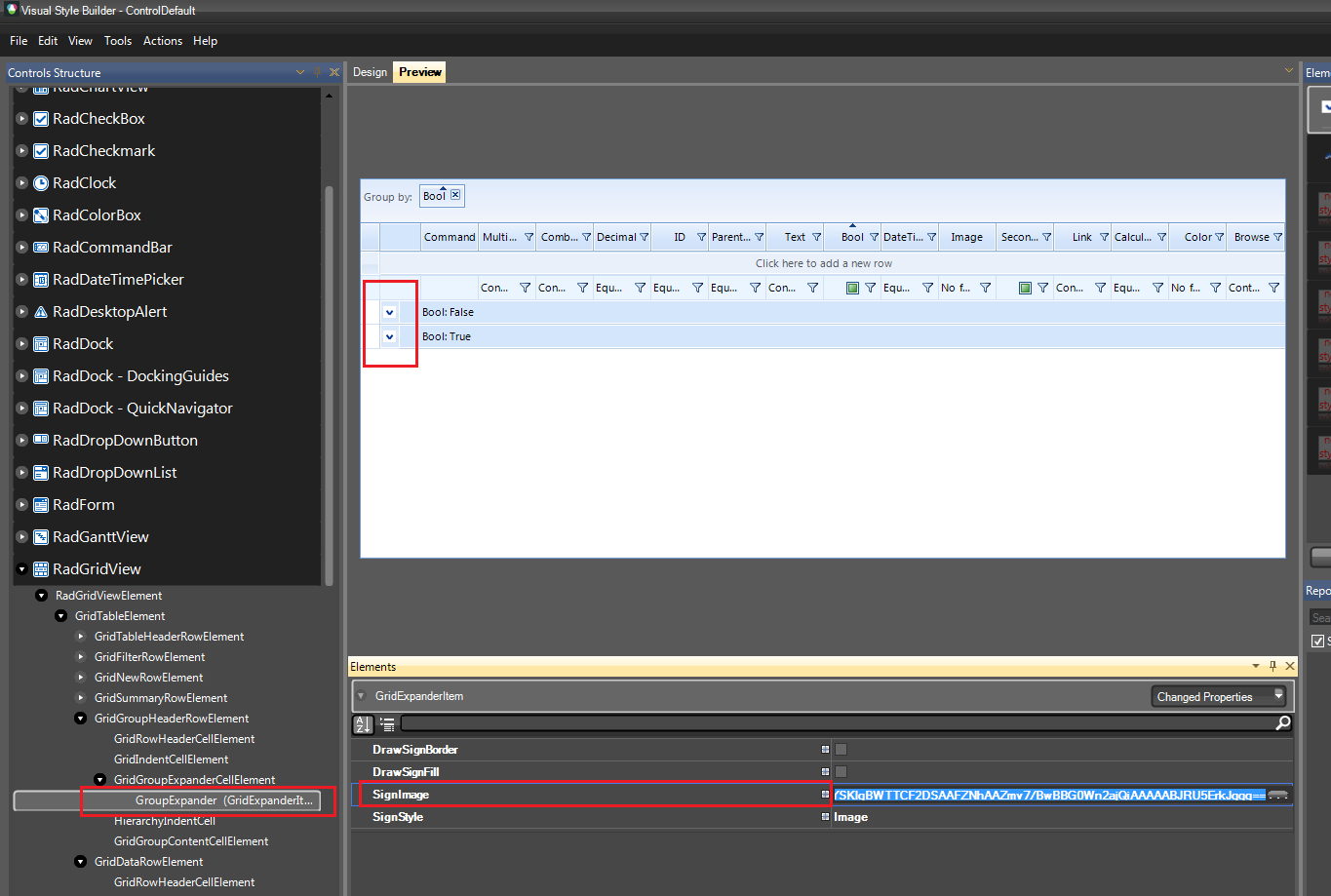
Task: Pin the Elements panel
Action: point(1272,666)
